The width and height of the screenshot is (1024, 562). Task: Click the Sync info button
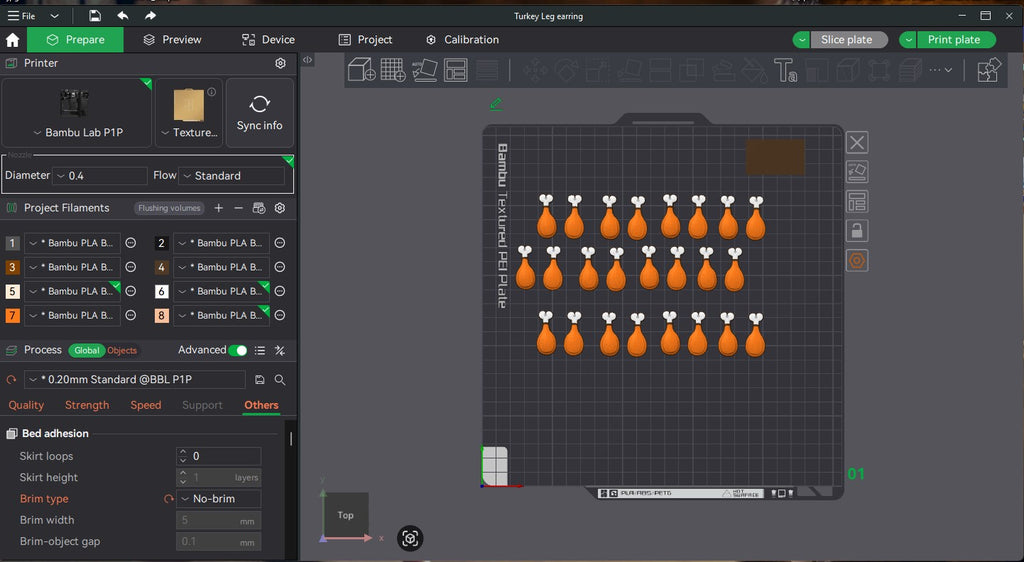coord(259,113)
